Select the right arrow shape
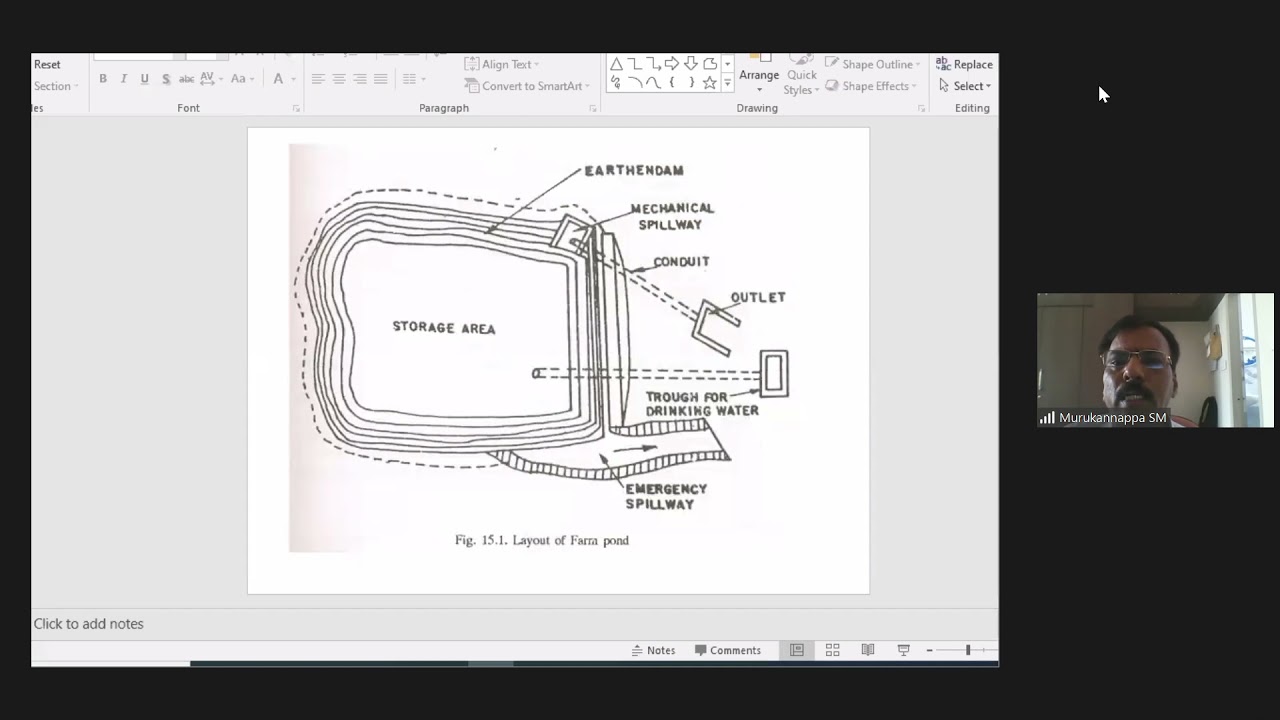1280x720 pixels. point(672,64)
